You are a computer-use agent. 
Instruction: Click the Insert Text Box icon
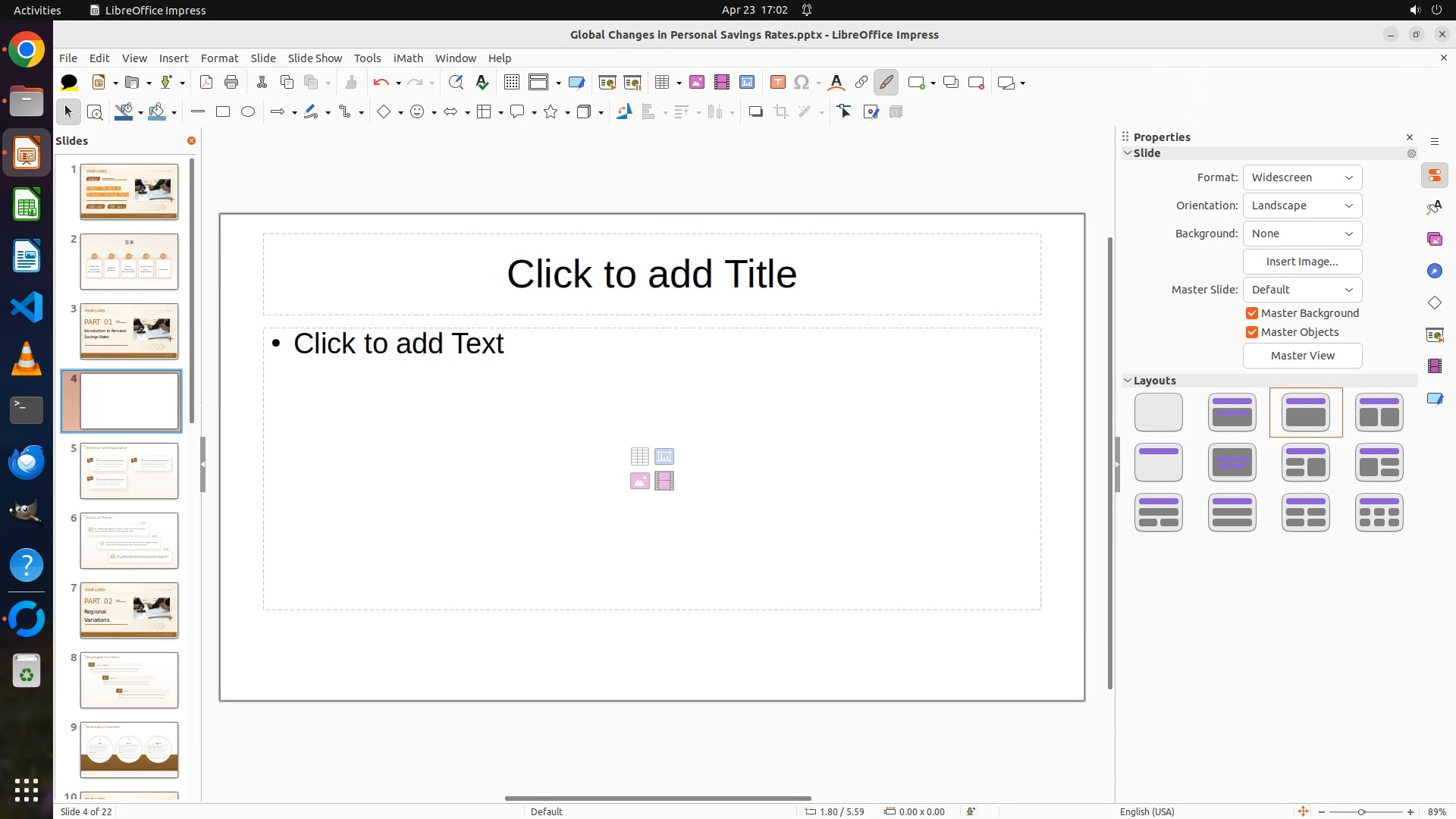coord(777,83)
